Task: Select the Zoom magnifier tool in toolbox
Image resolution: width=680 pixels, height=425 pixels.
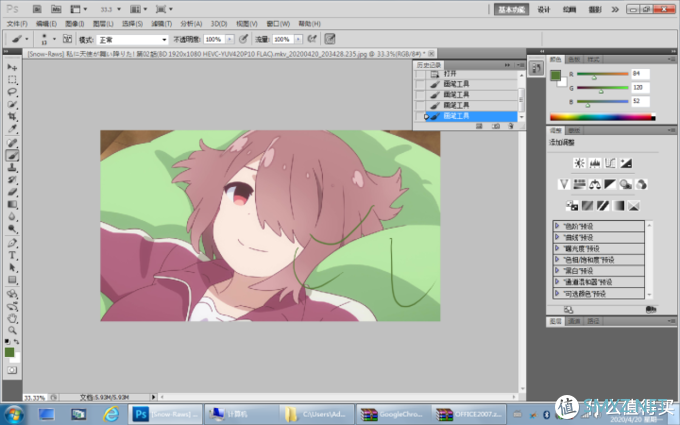Action: (x=12, y=330)
